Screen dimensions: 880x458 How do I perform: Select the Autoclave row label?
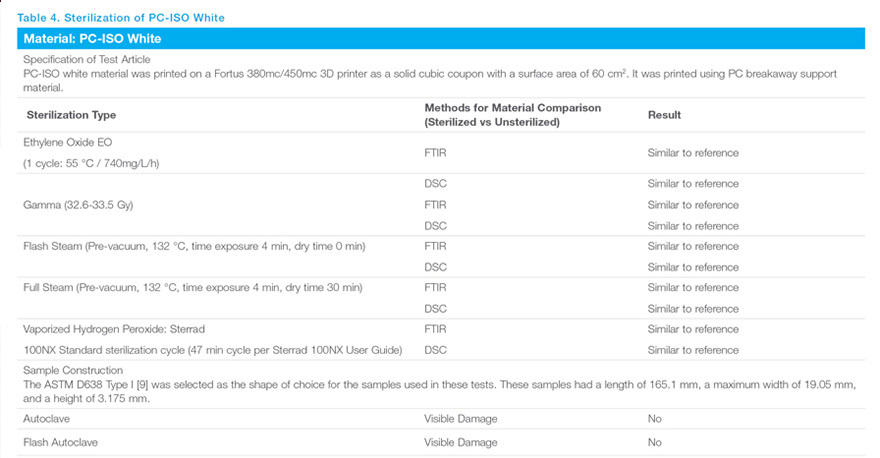coord(46,419)
